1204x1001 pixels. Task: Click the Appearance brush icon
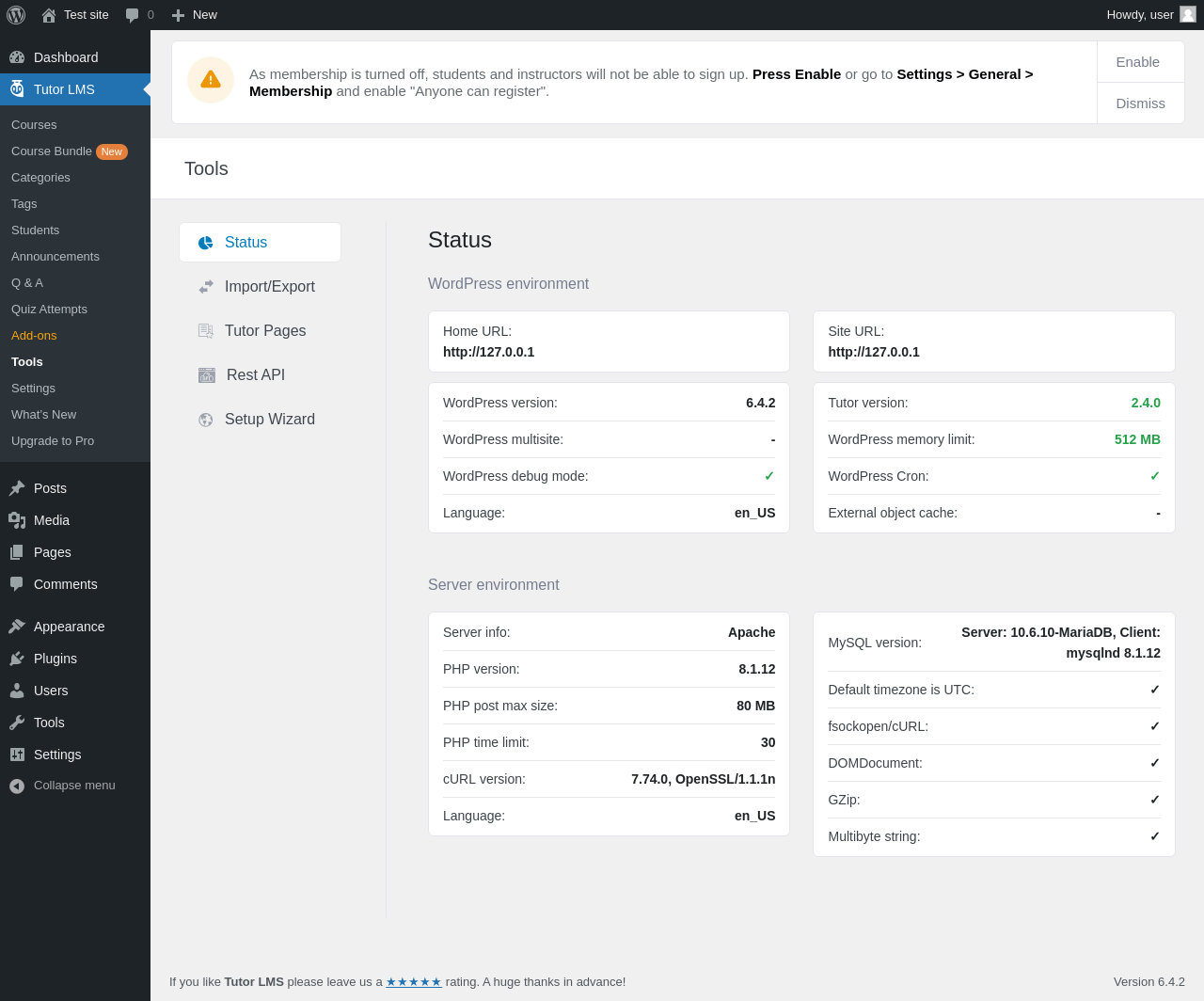tap(17, 627)
